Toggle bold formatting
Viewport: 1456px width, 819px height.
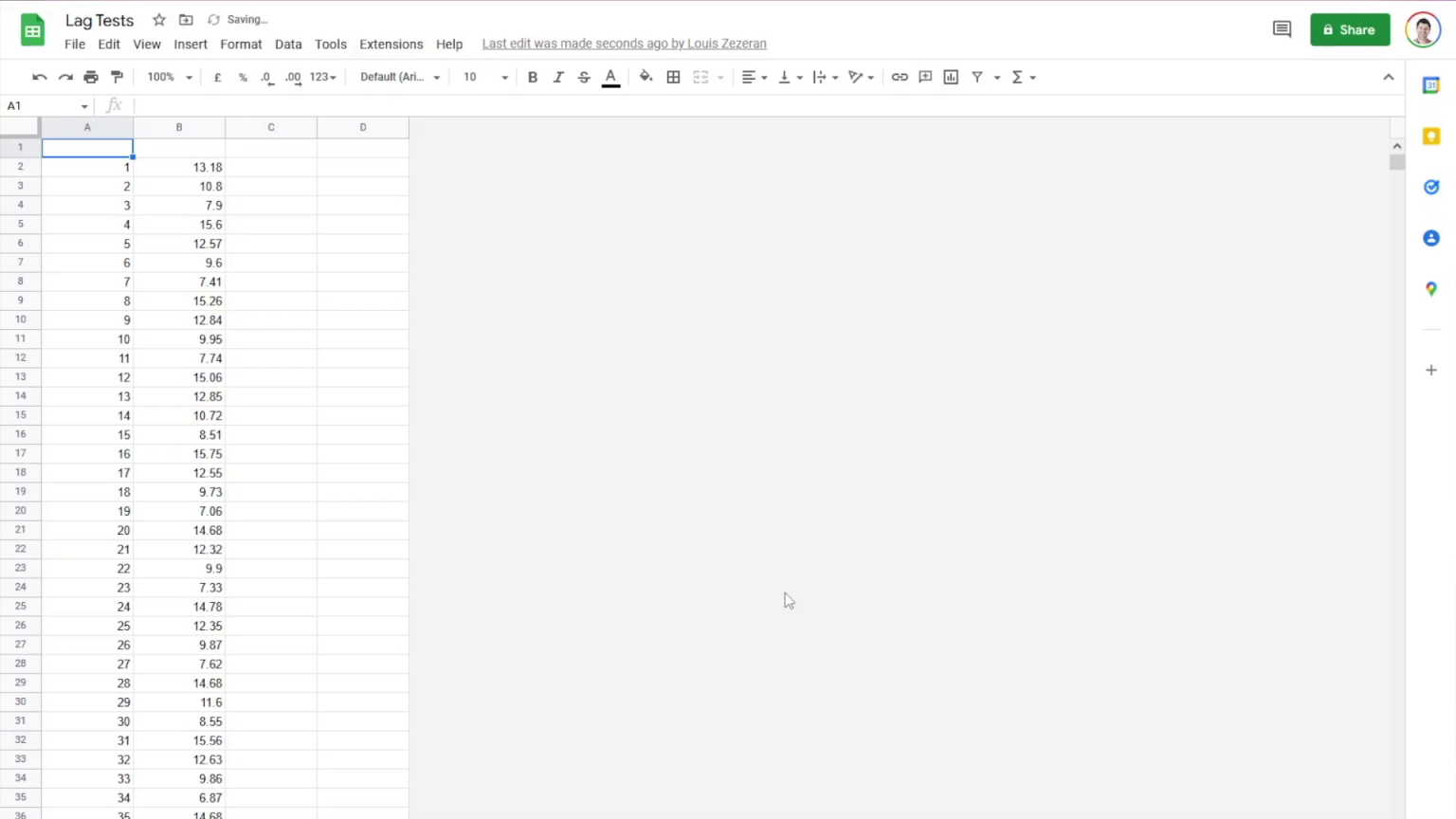tap(532, 77)
